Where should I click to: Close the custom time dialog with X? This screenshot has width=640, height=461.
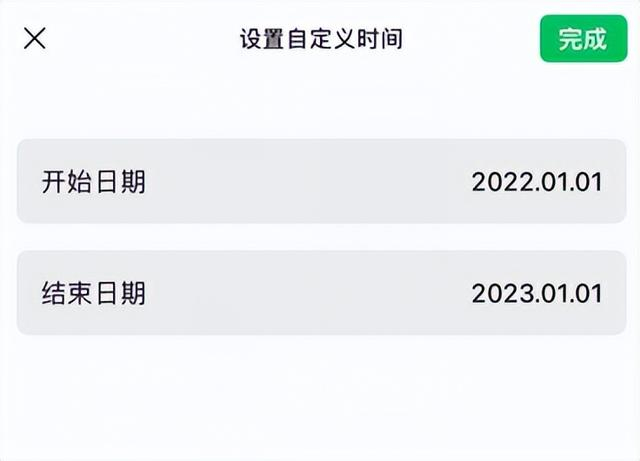[35, 39]
